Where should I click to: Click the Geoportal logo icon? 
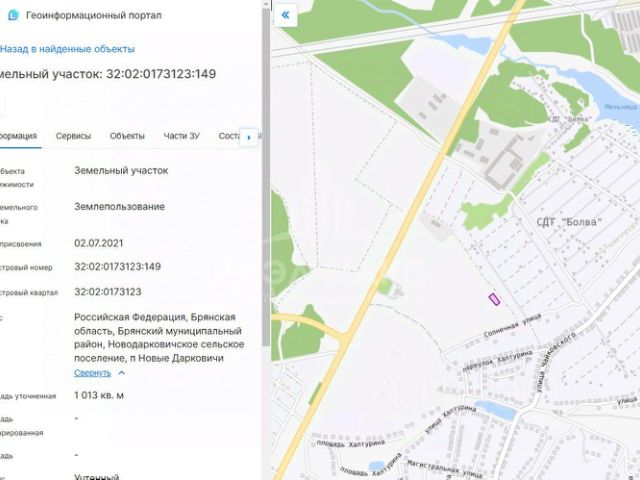pos(13,16)
